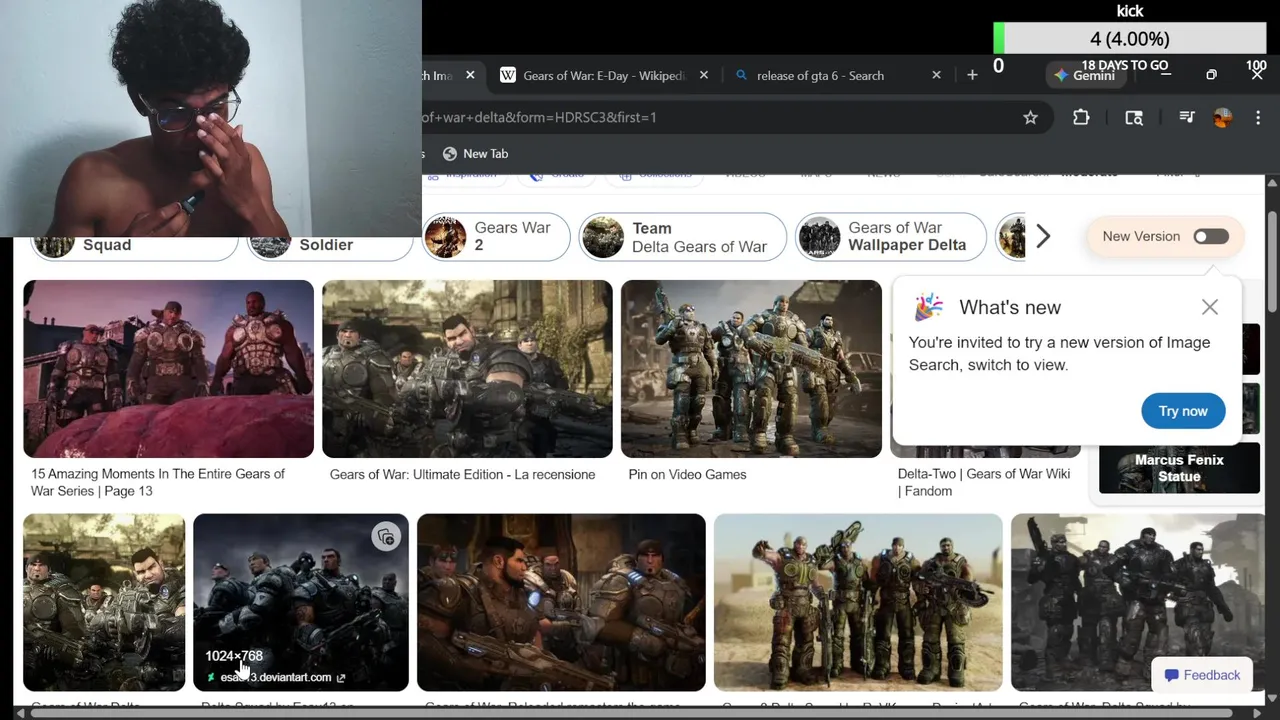Open the 15 Amazing Moments caption link
The height and width of the screenshot is (720, 1280).
[158, 482]
